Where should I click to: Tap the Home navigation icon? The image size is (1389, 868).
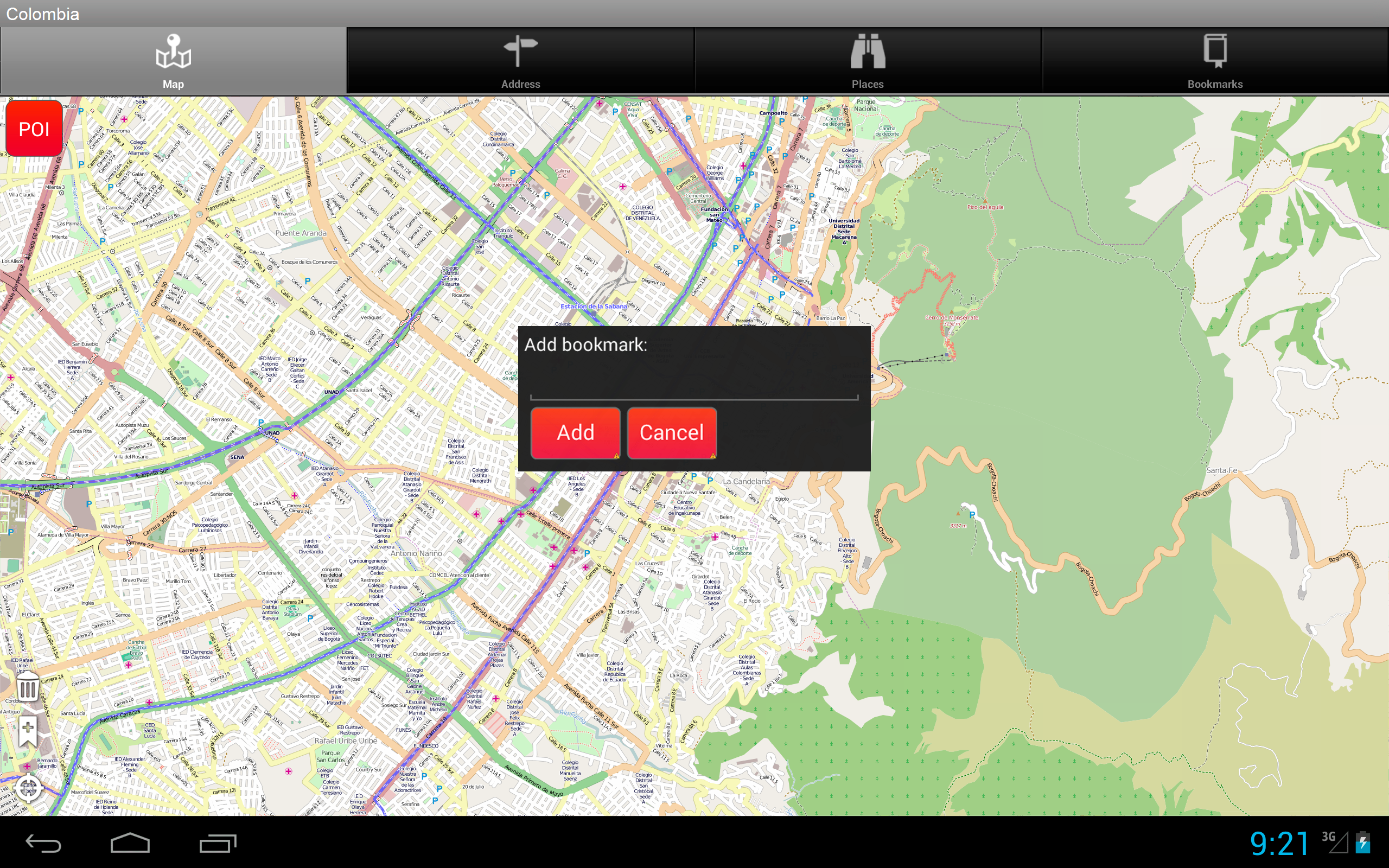coord(131,844)
